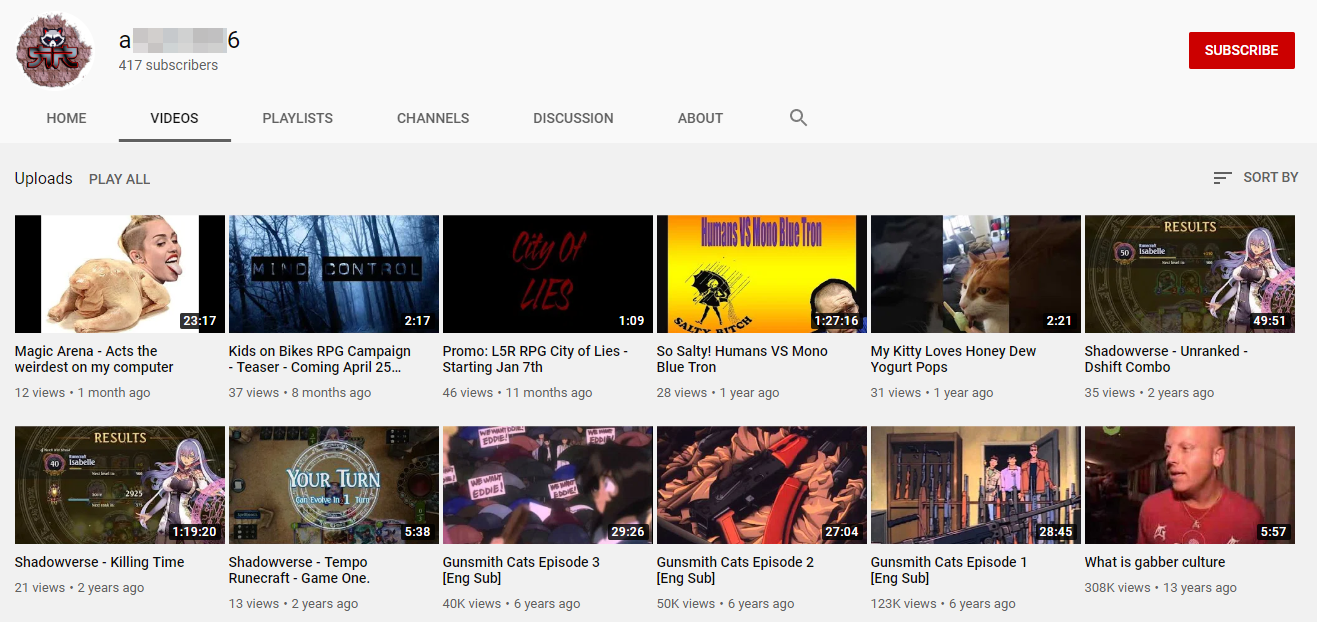Image resolution: width=1317 pixels, height=622 pixels.
Task: Click Play All uploads
Action: [119, 179]
